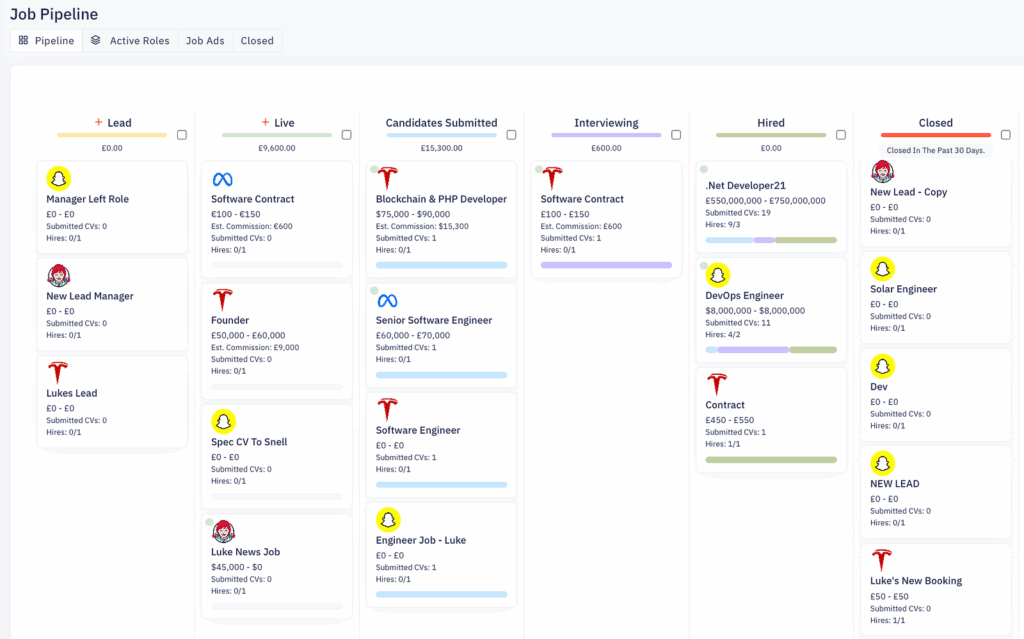The width and height of the screenshot is (1024, 639).
Task: Open the Solar Engineer job title
Action: coord(903,289)
